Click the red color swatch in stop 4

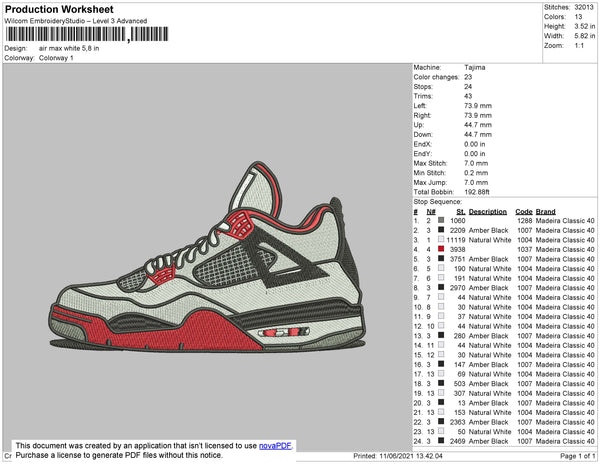tap(441, 249)
